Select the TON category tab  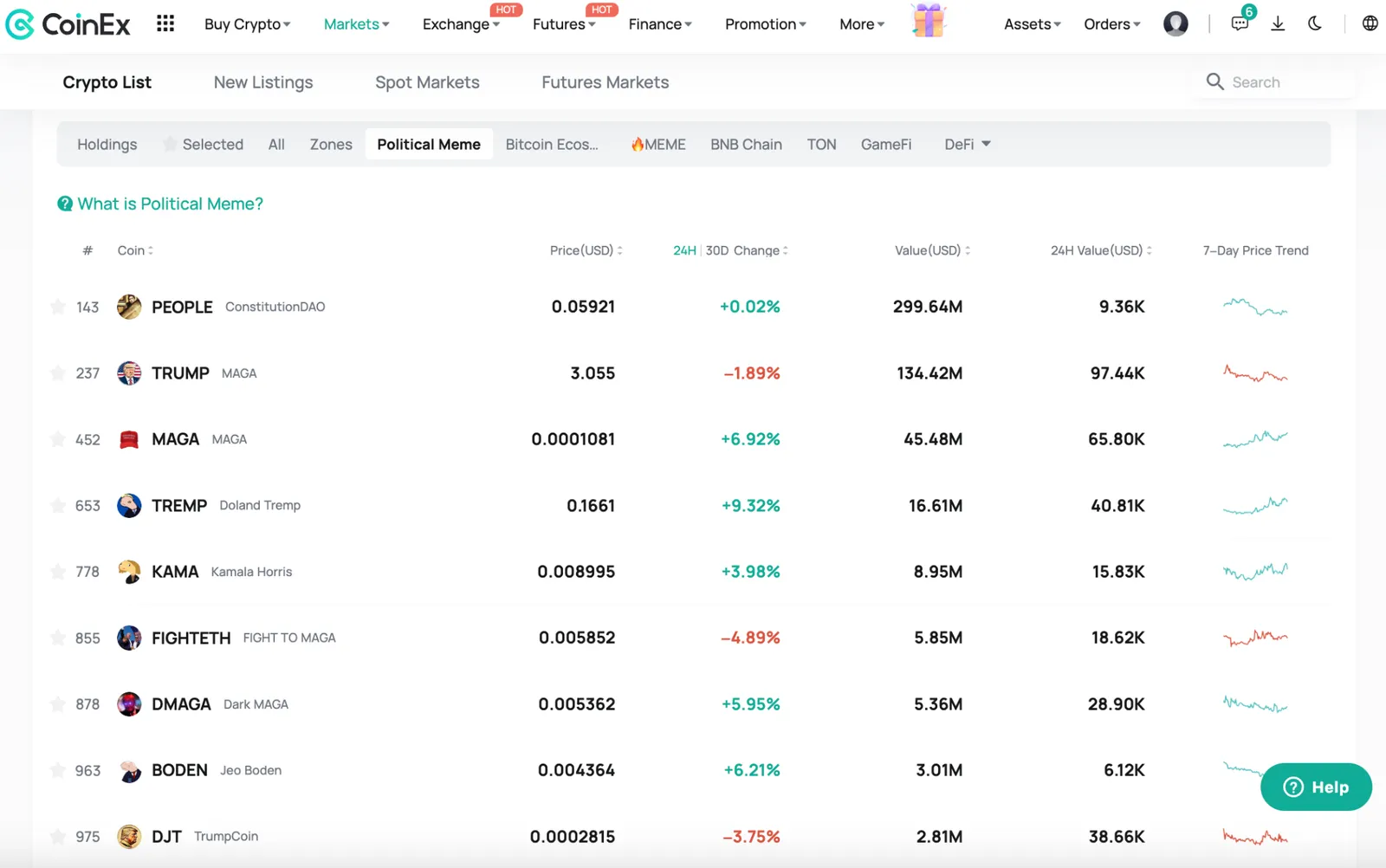click(821, 145)
